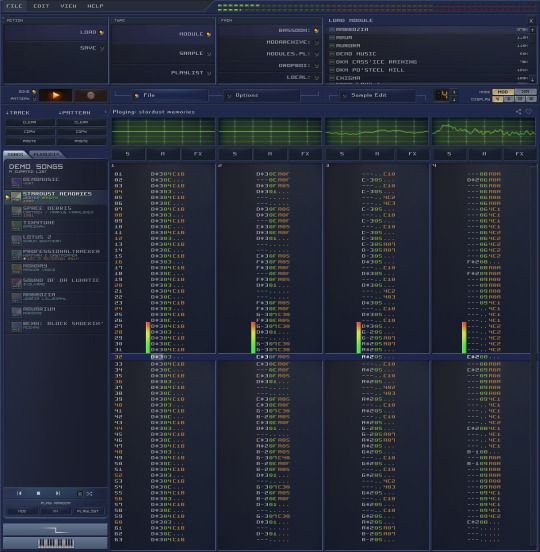Toggle FX on track 1
The width and height of the screenshot is (540, 552).
(x=198, y=154)
